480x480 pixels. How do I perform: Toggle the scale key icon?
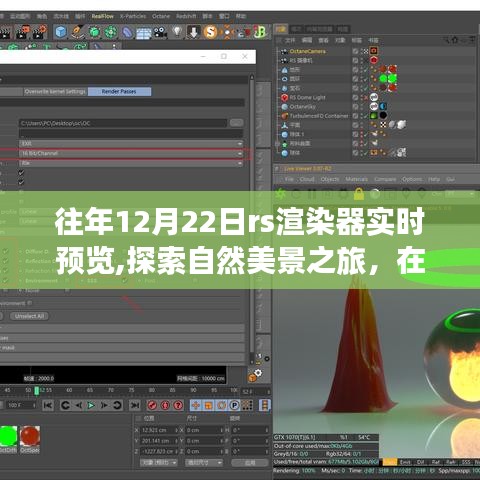point(209,405)
